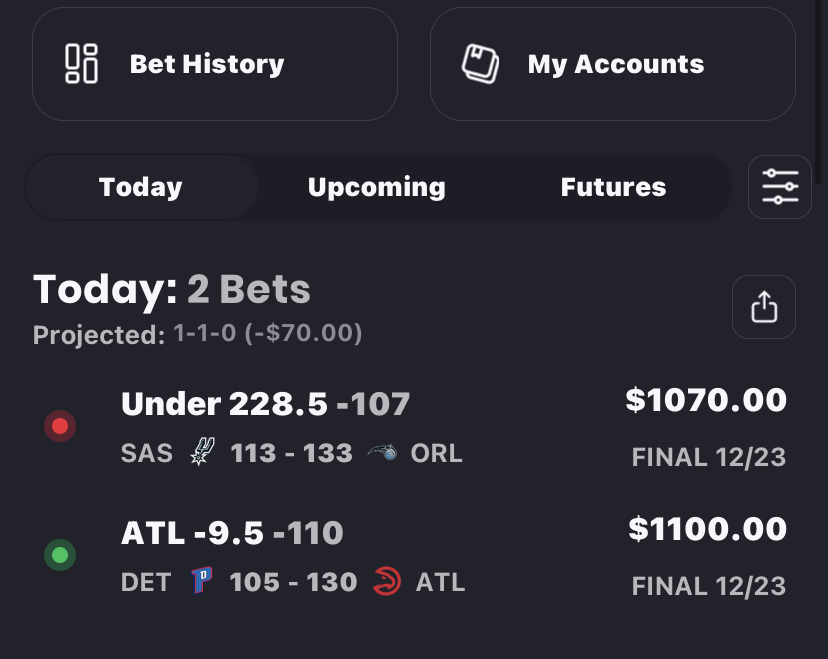This screenshot has width=828, height=659.
Task: Click the Bet History grid icon
Action: tap(81, 64)
